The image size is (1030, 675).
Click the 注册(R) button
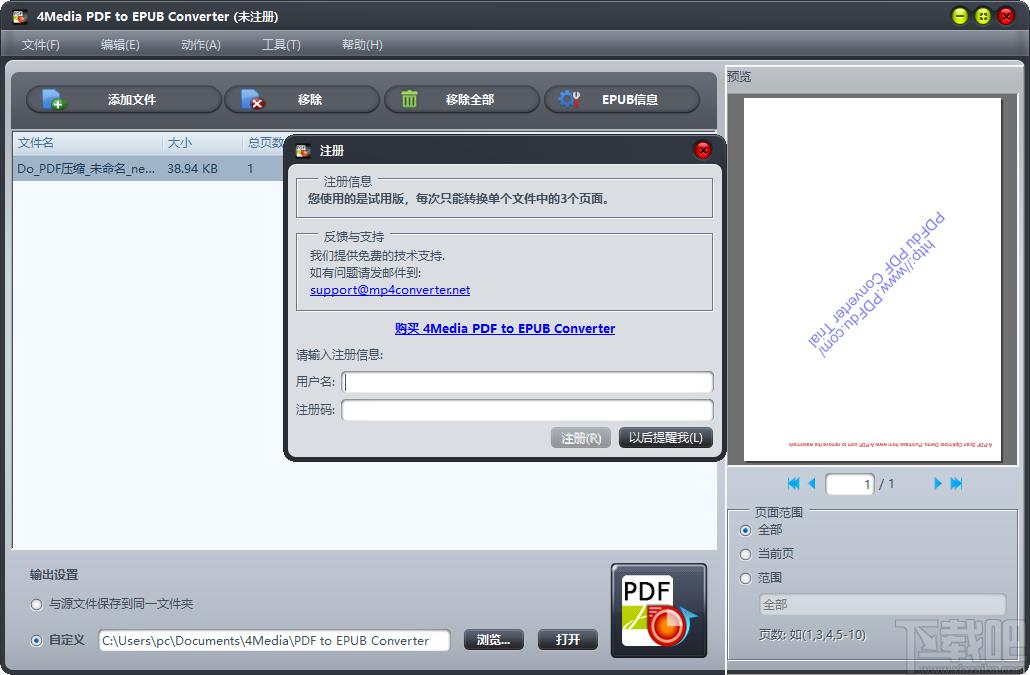[x=581, y=438]
